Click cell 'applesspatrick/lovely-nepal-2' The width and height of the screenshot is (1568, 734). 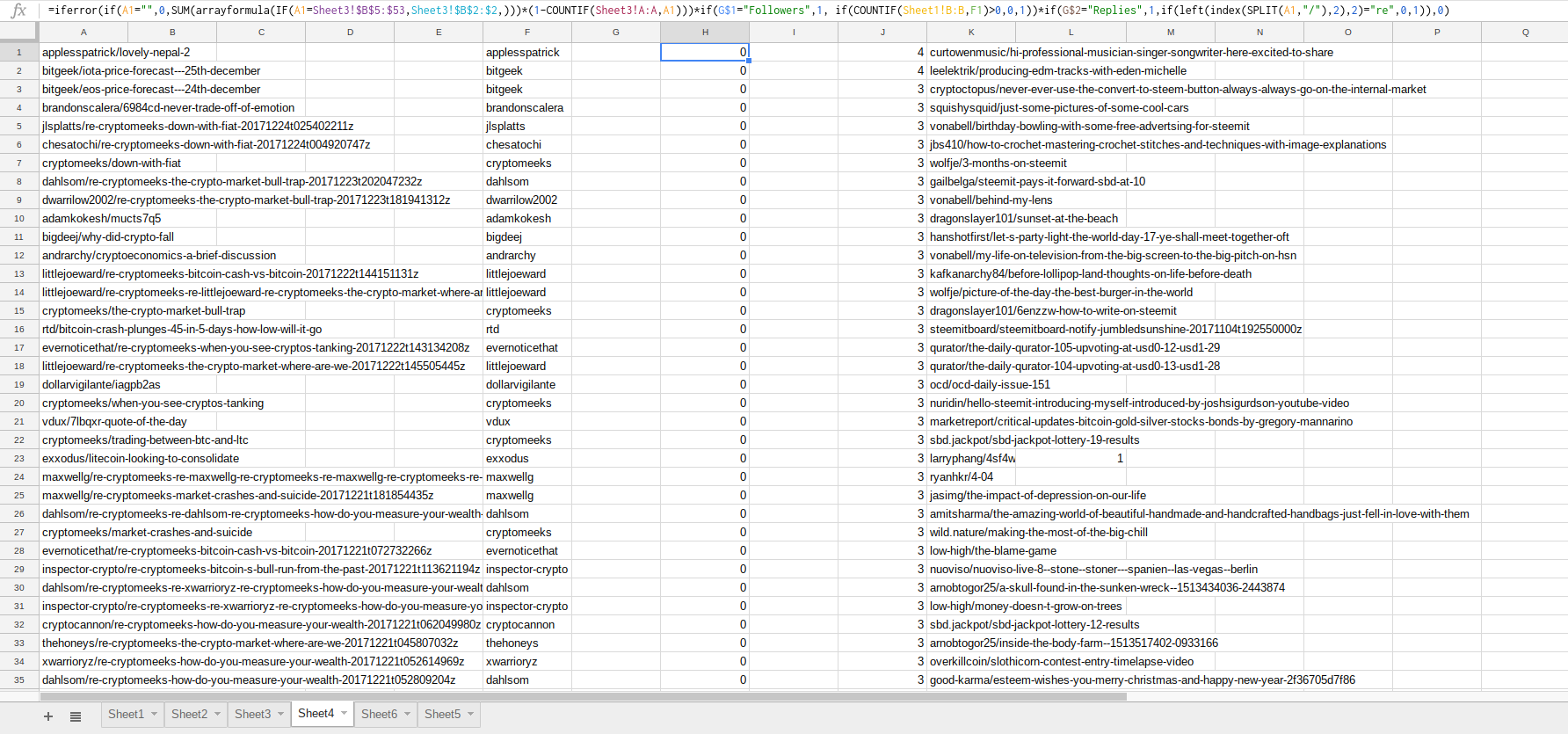116,52
